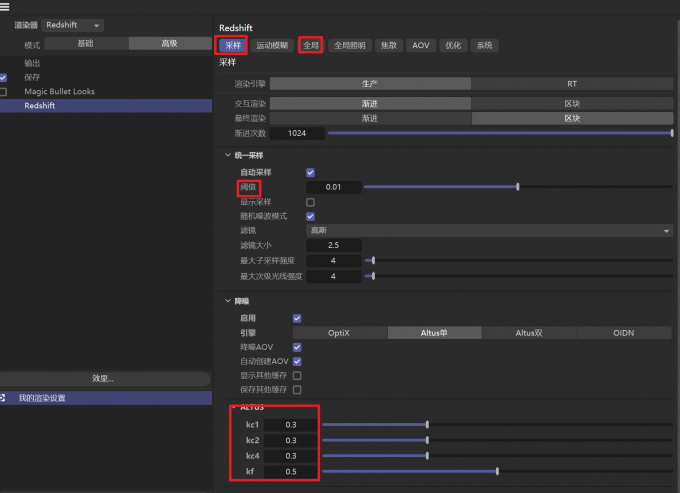Viewport: 680px width, 493px height.
Task: Click the kf value field 0.5
Action: (291, 472)
